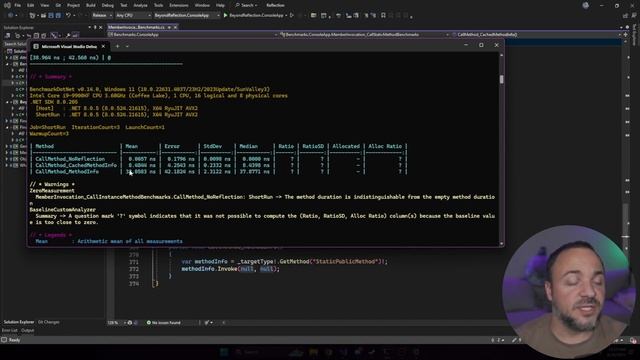This screenshot has height=360, width=640.
Task: Close the MemberInvoca...Benchmarks.cs editor tab
Action: (176, 27)
